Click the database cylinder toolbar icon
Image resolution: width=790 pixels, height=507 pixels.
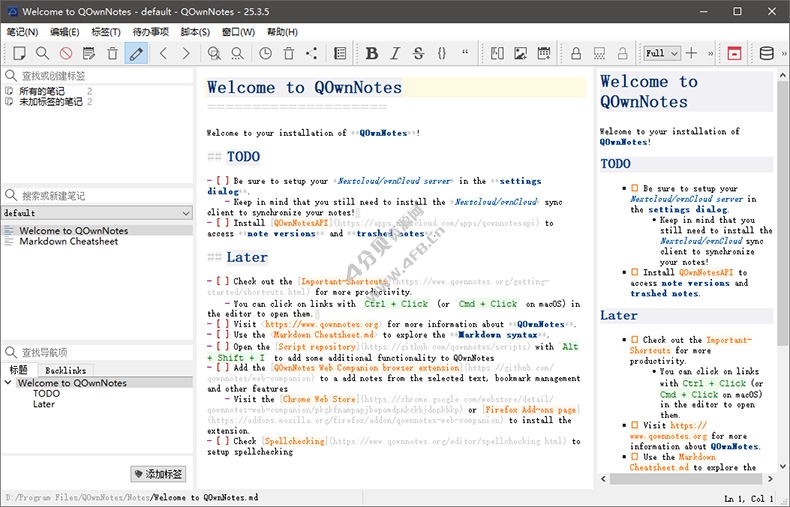(x=766, y=53)
